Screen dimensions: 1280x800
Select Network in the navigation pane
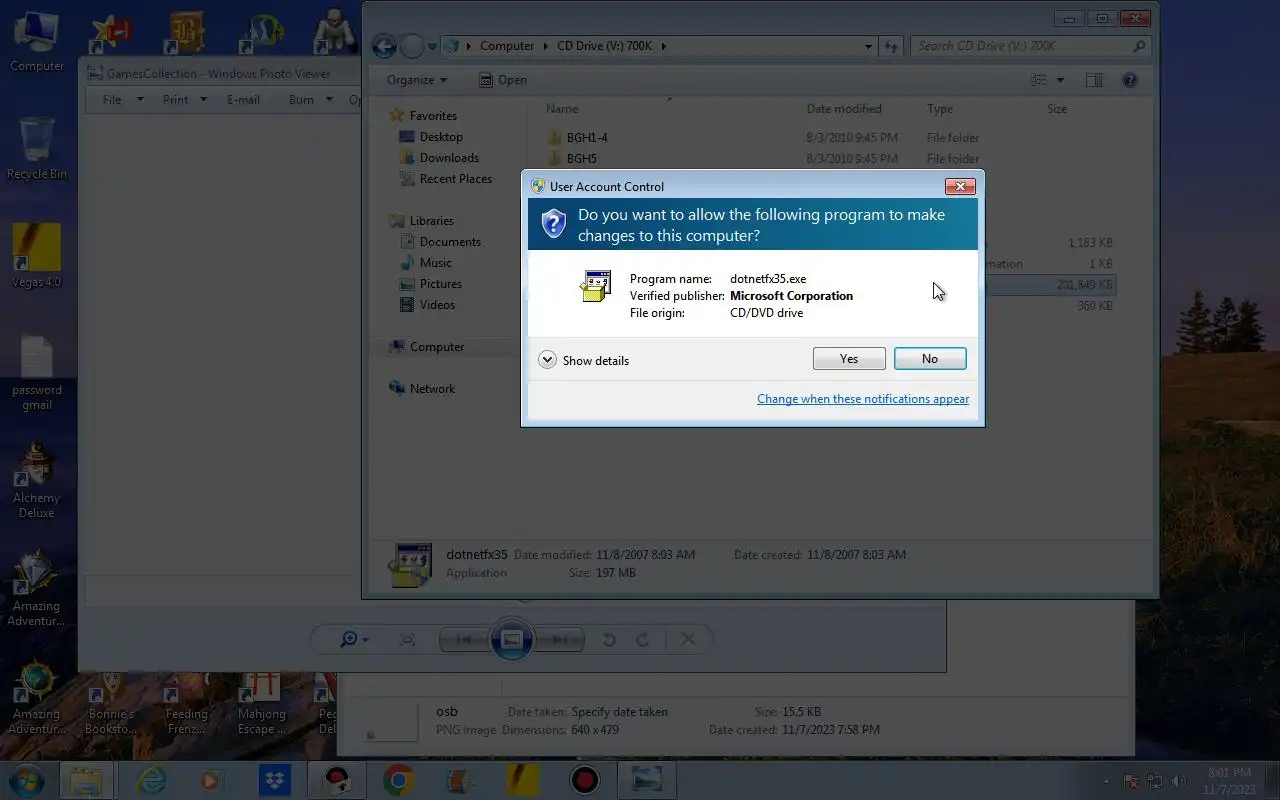click(x=421, y=389)
